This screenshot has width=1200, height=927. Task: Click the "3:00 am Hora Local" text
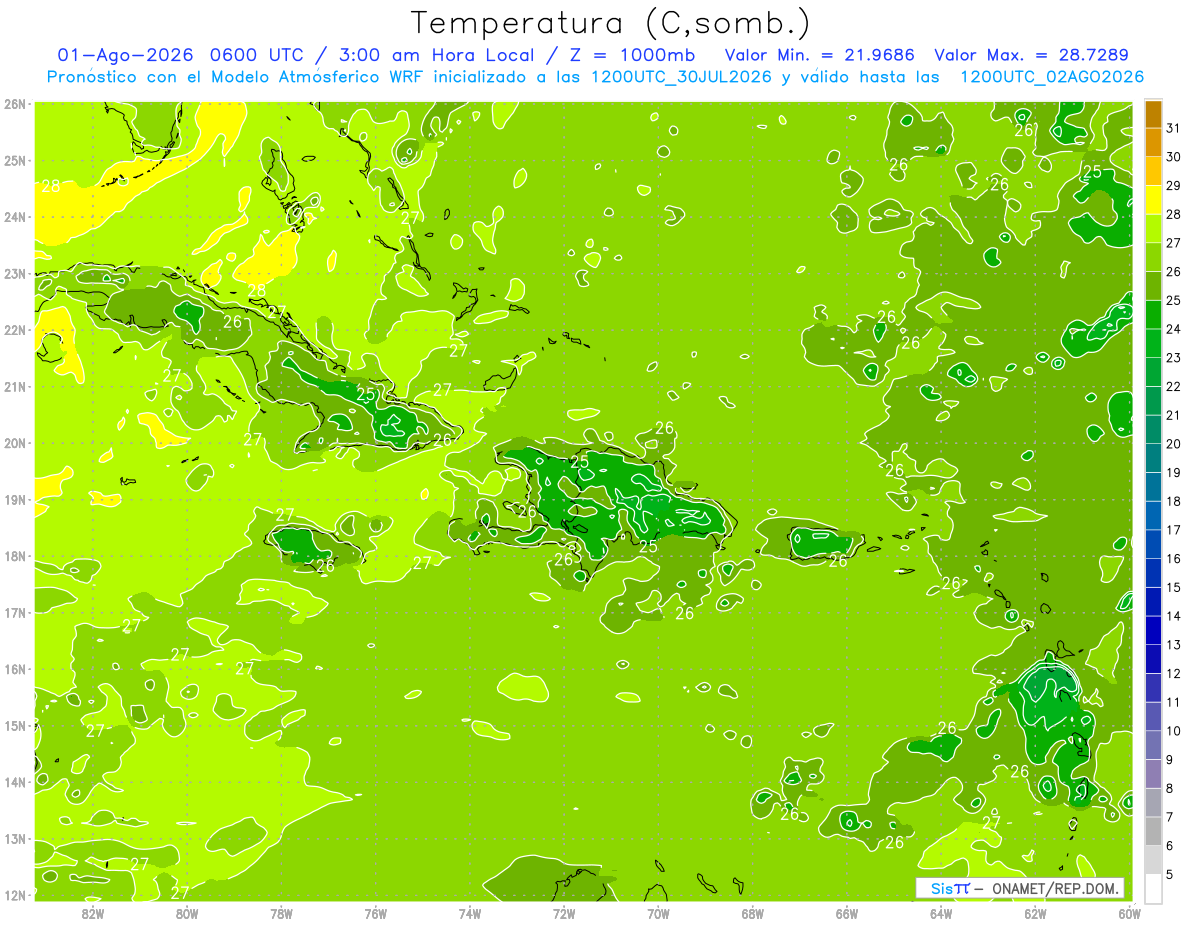click(x=438, y=55)
